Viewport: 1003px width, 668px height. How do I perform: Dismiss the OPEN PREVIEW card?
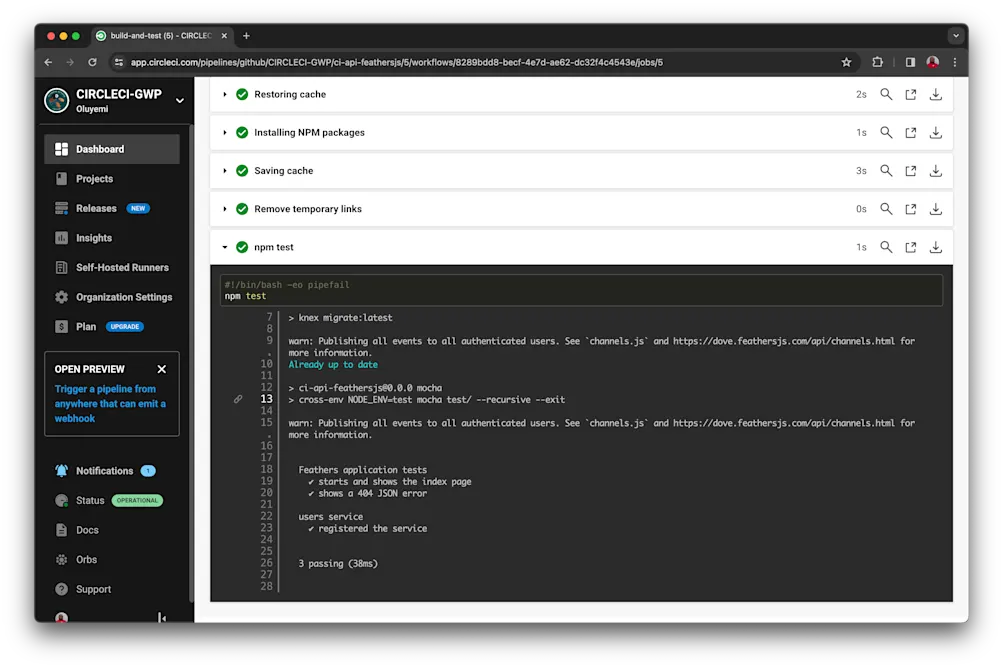click(162, 369)
